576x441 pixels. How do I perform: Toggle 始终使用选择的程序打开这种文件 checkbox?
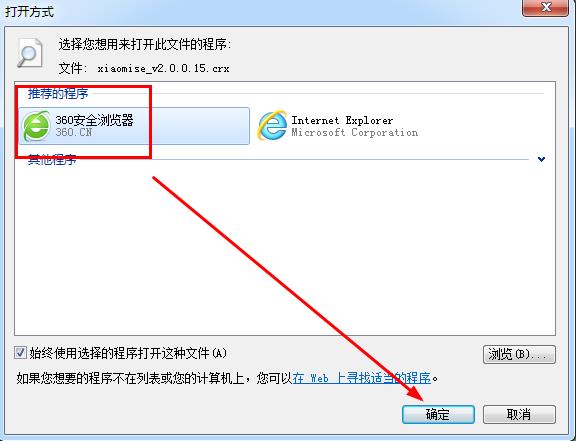click(x=20, y=353)
